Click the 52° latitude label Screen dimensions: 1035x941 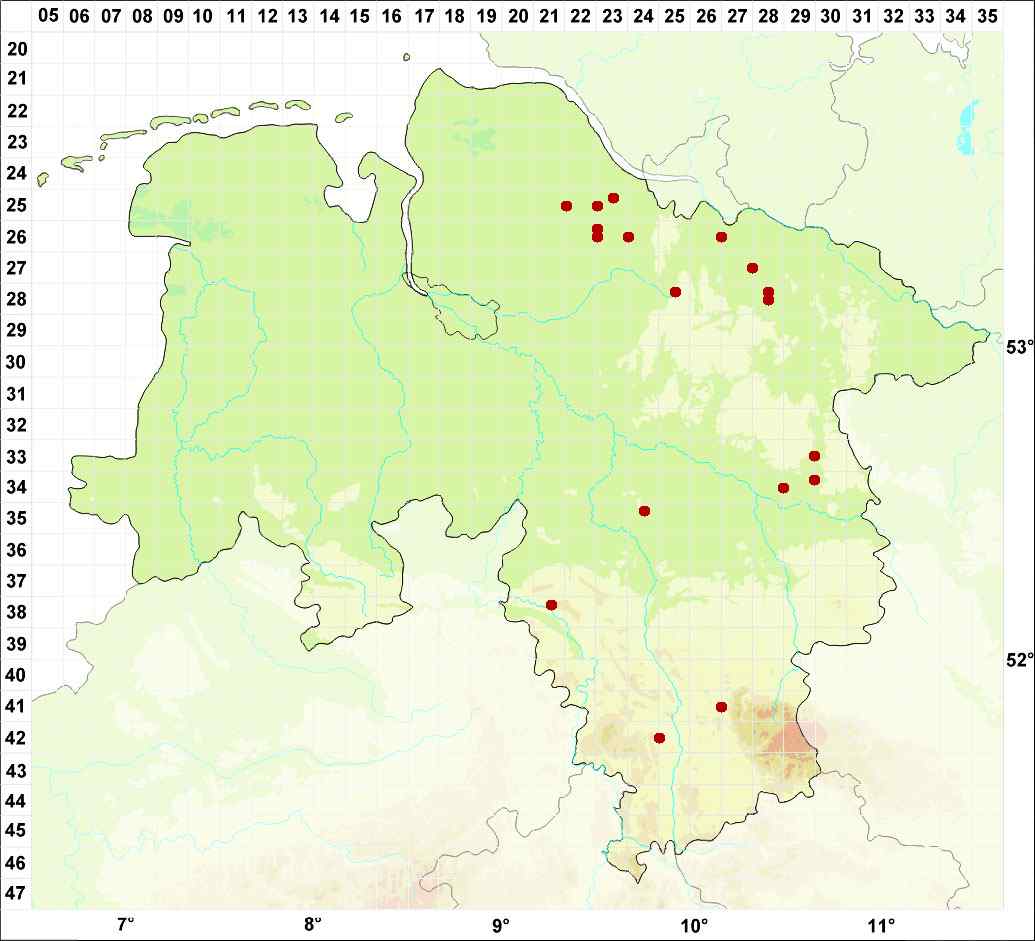(x=1019, y=660)
